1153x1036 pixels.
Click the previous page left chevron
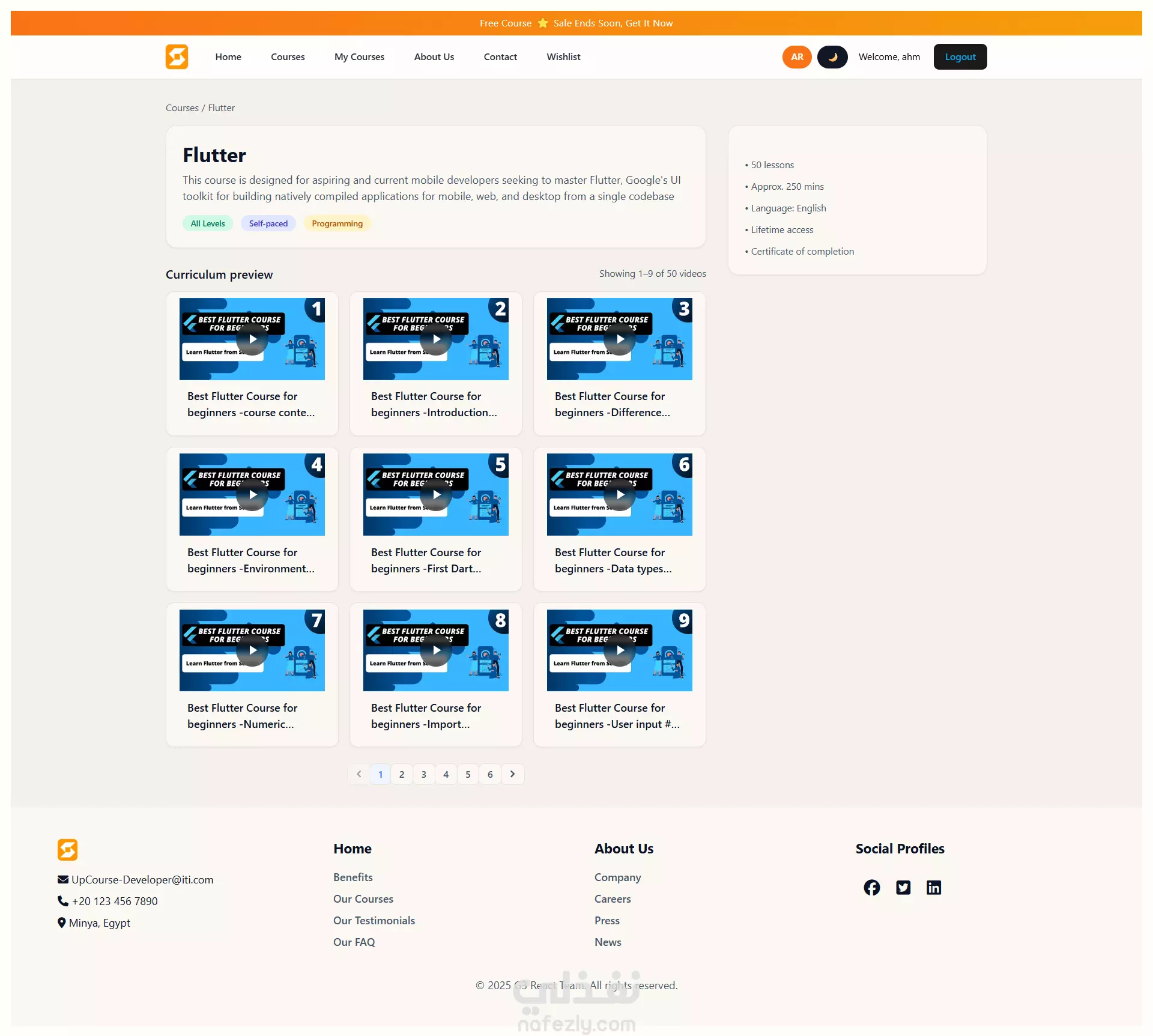tap(359, 774)
